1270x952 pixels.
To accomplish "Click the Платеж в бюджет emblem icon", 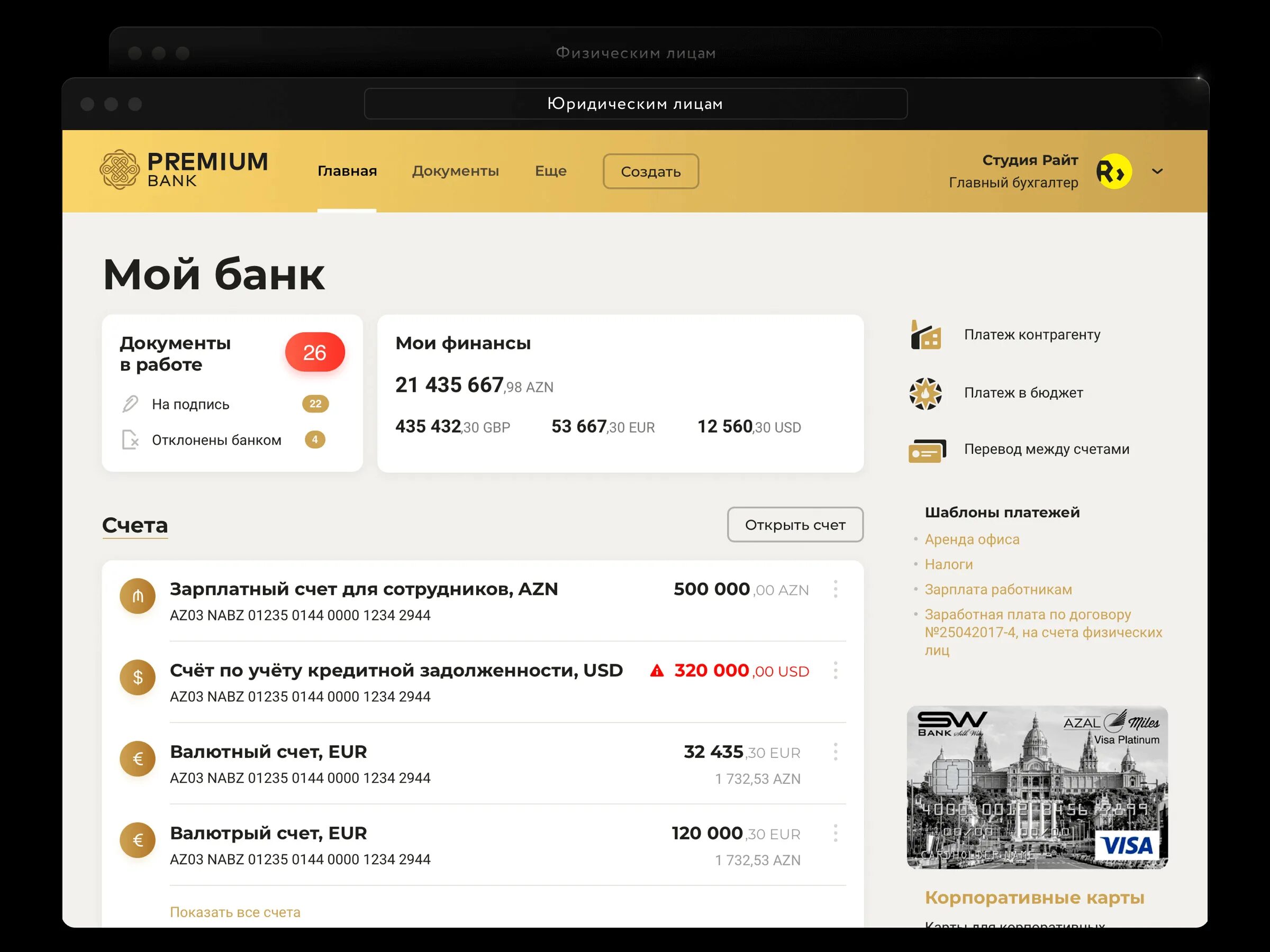I will point(926,393).
